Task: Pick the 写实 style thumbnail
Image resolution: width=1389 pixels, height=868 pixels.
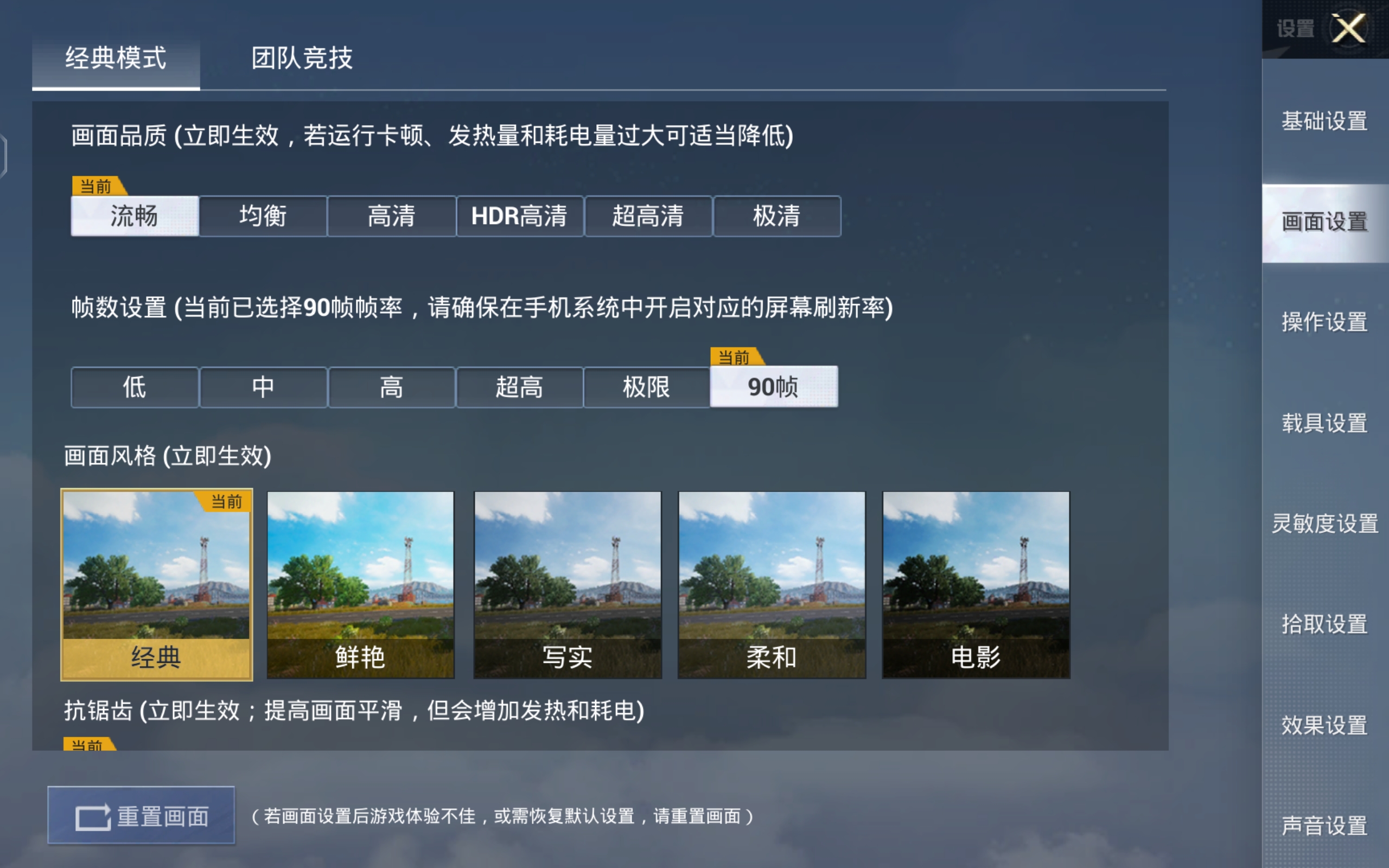Action: (x=568, y=584)
